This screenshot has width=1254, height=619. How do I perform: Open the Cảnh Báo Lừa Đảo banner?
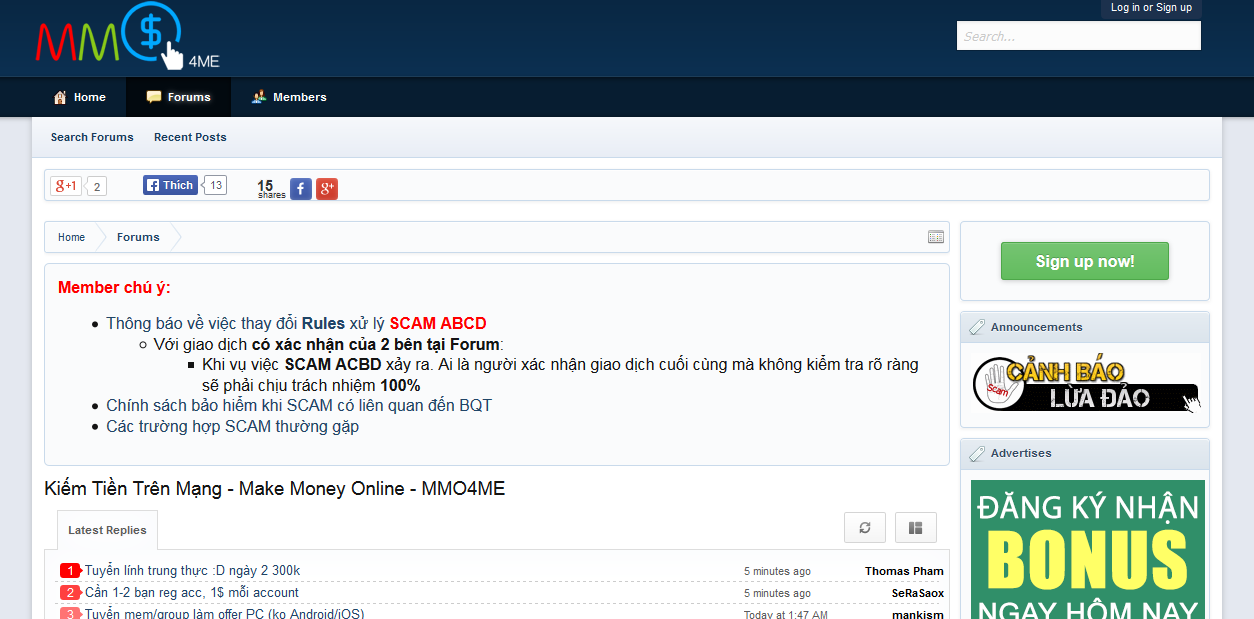click(1085, 384)
